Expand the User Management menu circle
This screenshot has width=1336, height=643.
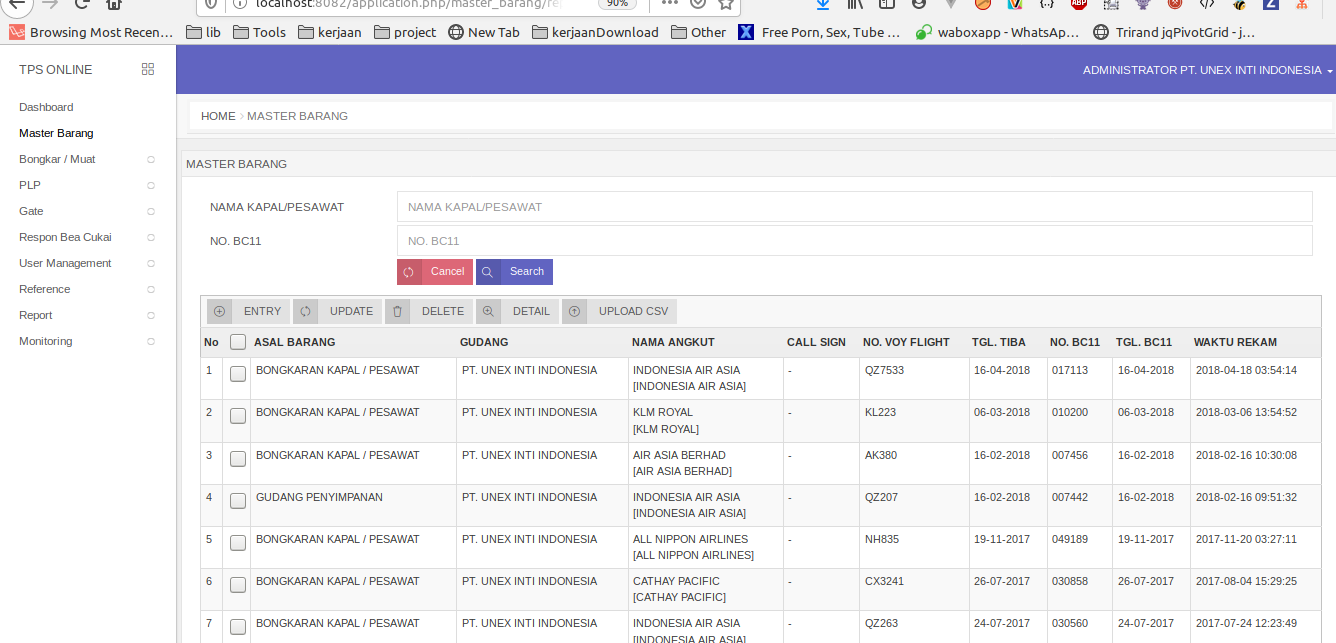coord(151,263)
